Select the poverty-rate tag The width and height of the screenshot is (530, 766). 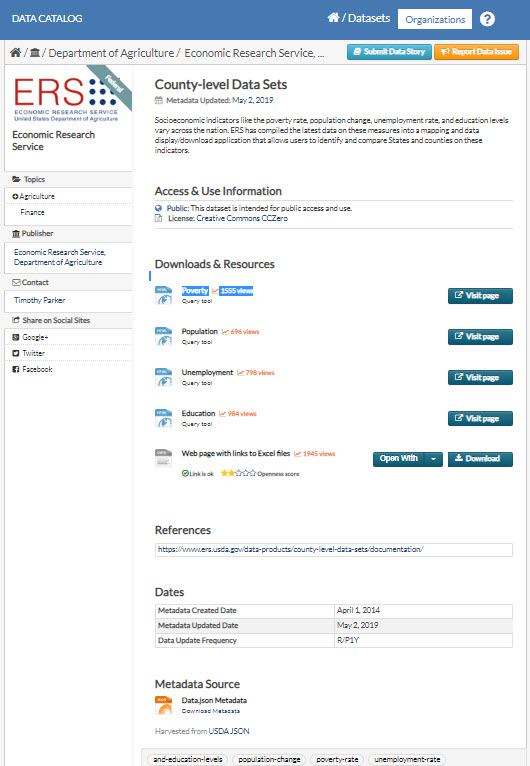click(337, 759)
